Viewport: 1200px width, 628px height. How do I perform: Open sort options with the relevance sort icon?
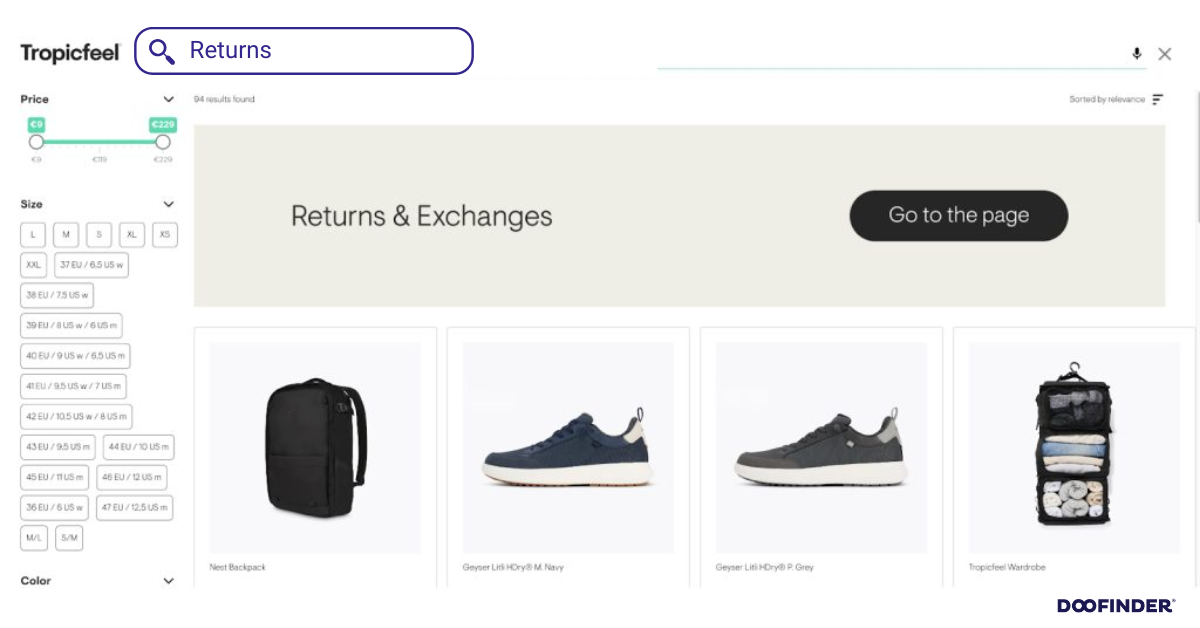click(1158, 99)
